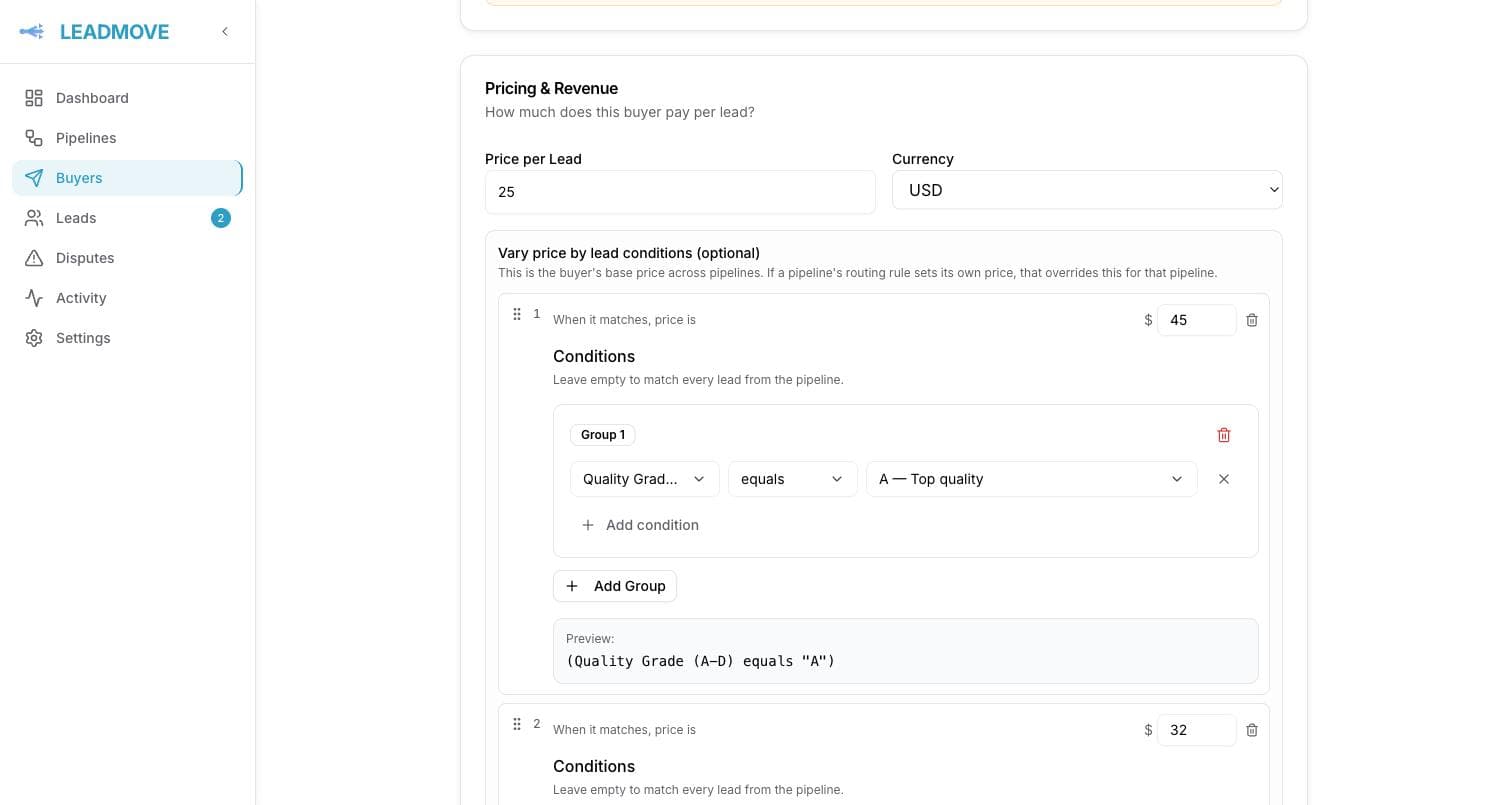
Task: Click the Leads people icon
Action: (34, 218)
